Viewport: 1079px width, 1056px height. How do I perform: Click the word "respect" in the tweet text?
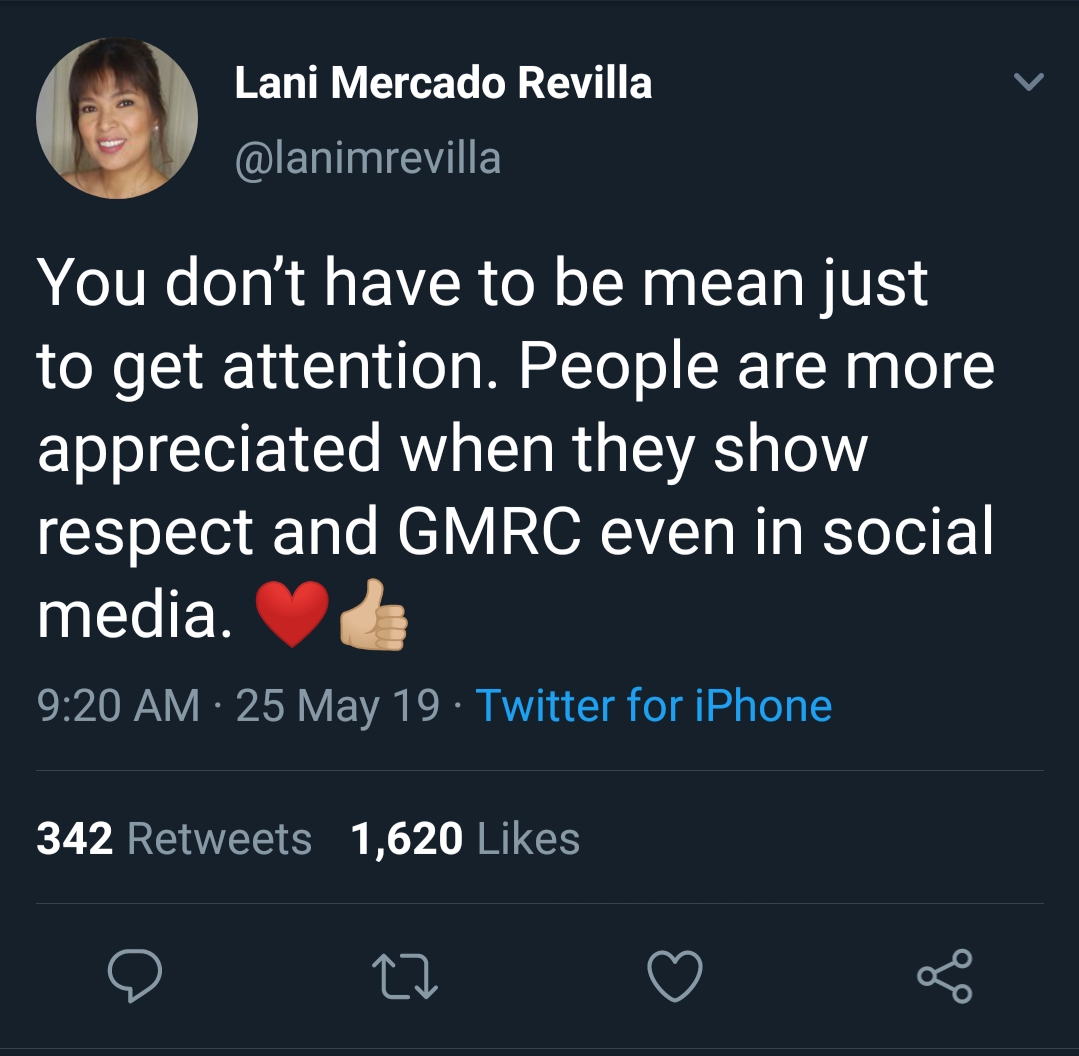pyautogui.click(x=145, y=534)
